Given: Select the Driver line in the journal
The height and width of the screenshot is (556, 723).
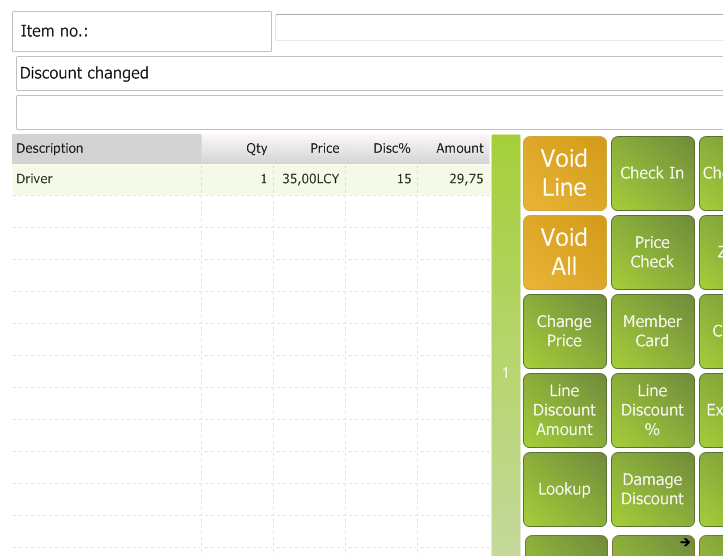Looking at the screenshot, I should click(250, 179).
